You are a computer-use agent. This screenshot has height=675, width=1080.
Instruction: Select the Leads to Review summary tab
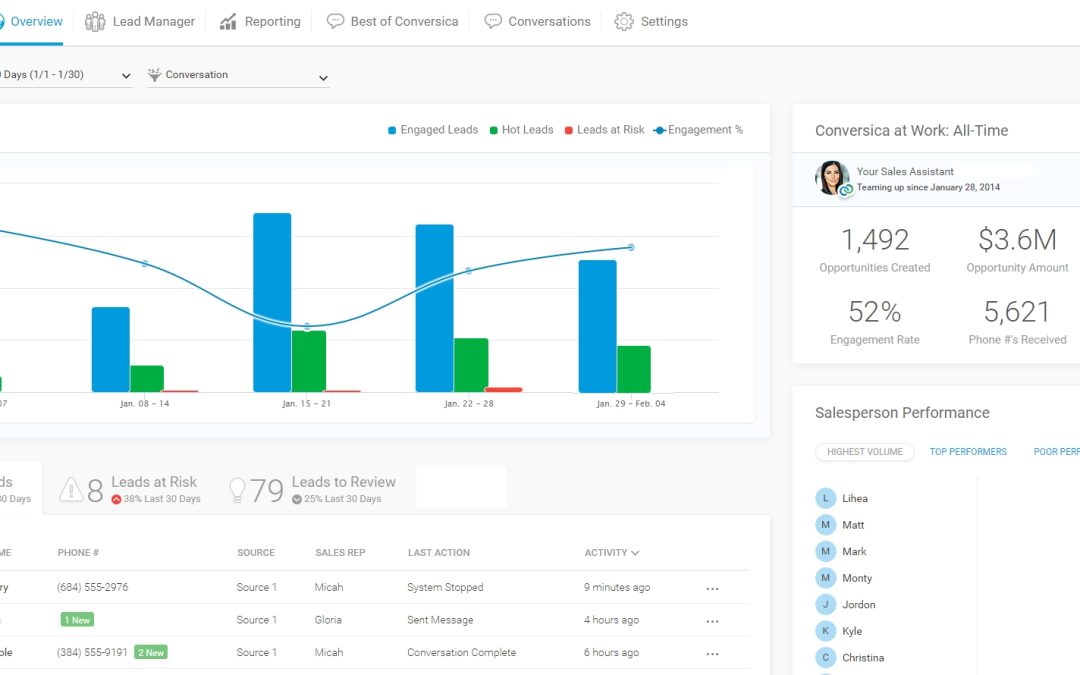click(x=312, y=489)
